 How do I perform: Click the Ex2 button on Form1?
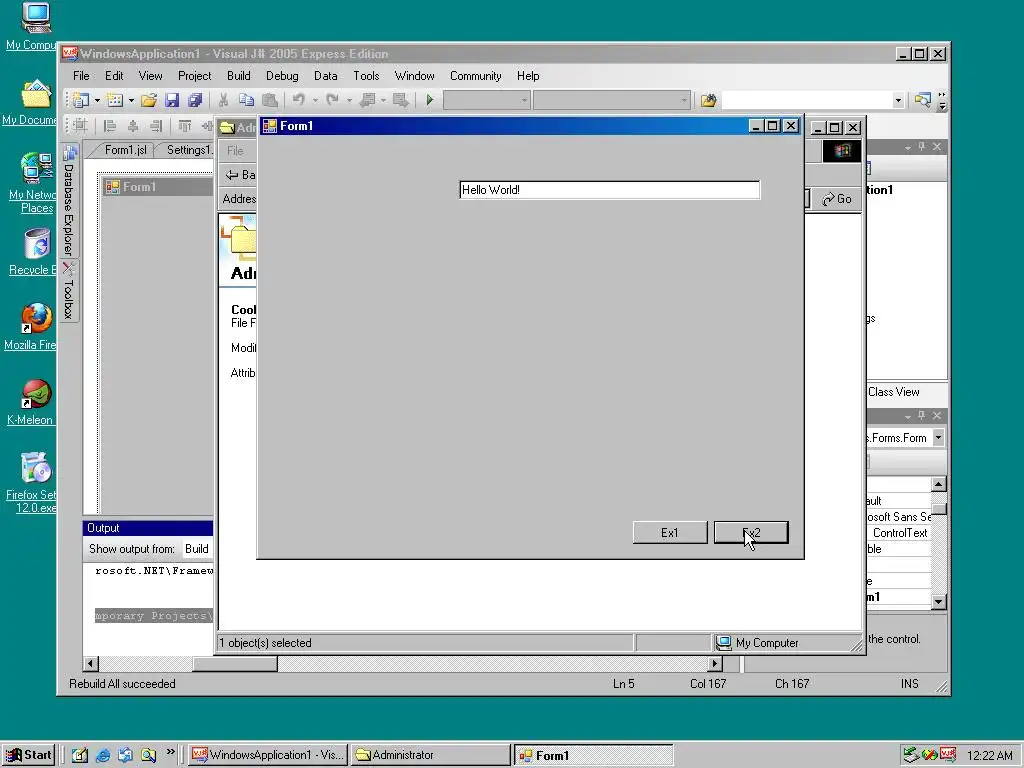(751, 532)
